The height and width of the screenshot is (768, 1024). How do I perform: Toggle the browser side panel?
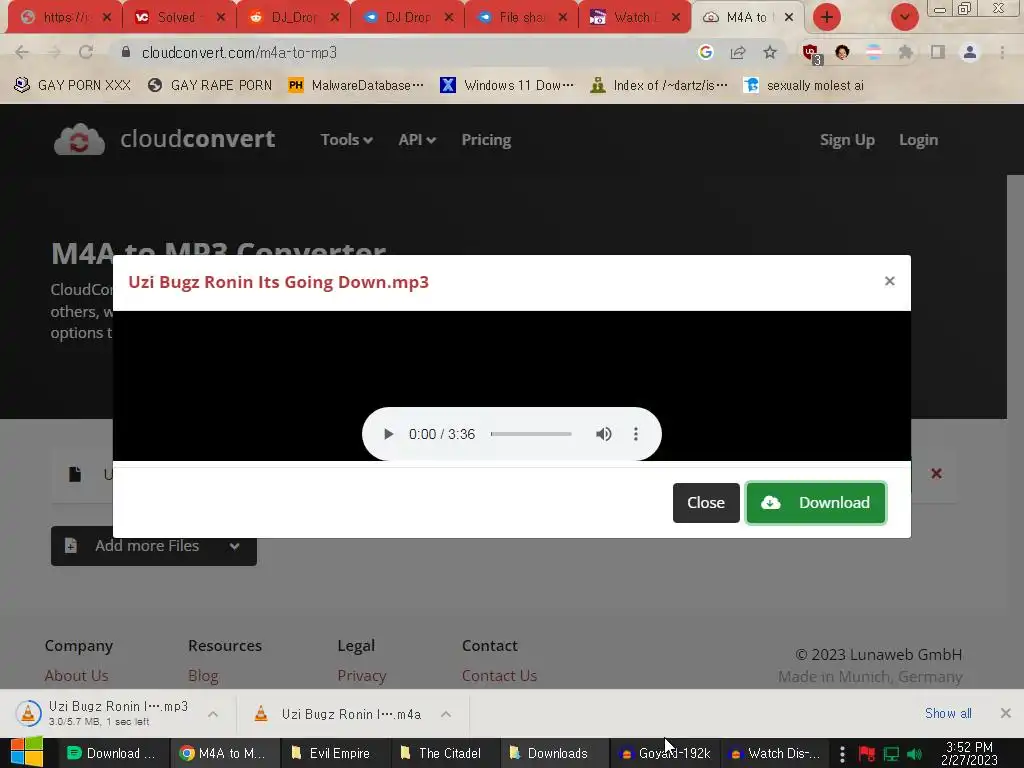(938, 52)
